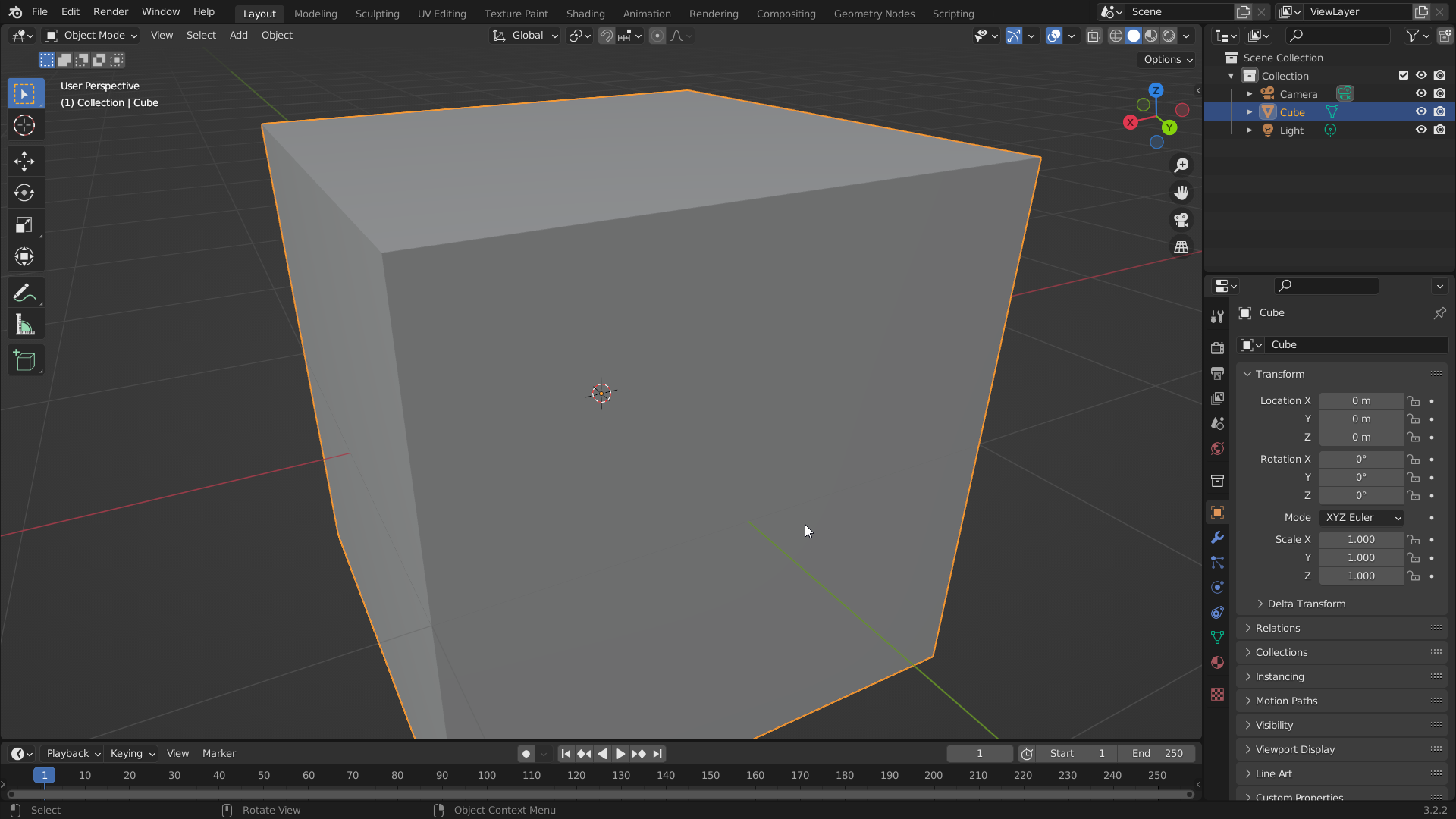
Task: Select the Move tool in toolbar
Action: coord(24,161)
